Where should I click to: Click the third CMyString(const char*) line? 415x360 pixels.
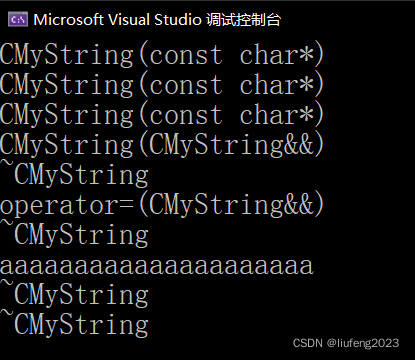(x=162, y=115)
